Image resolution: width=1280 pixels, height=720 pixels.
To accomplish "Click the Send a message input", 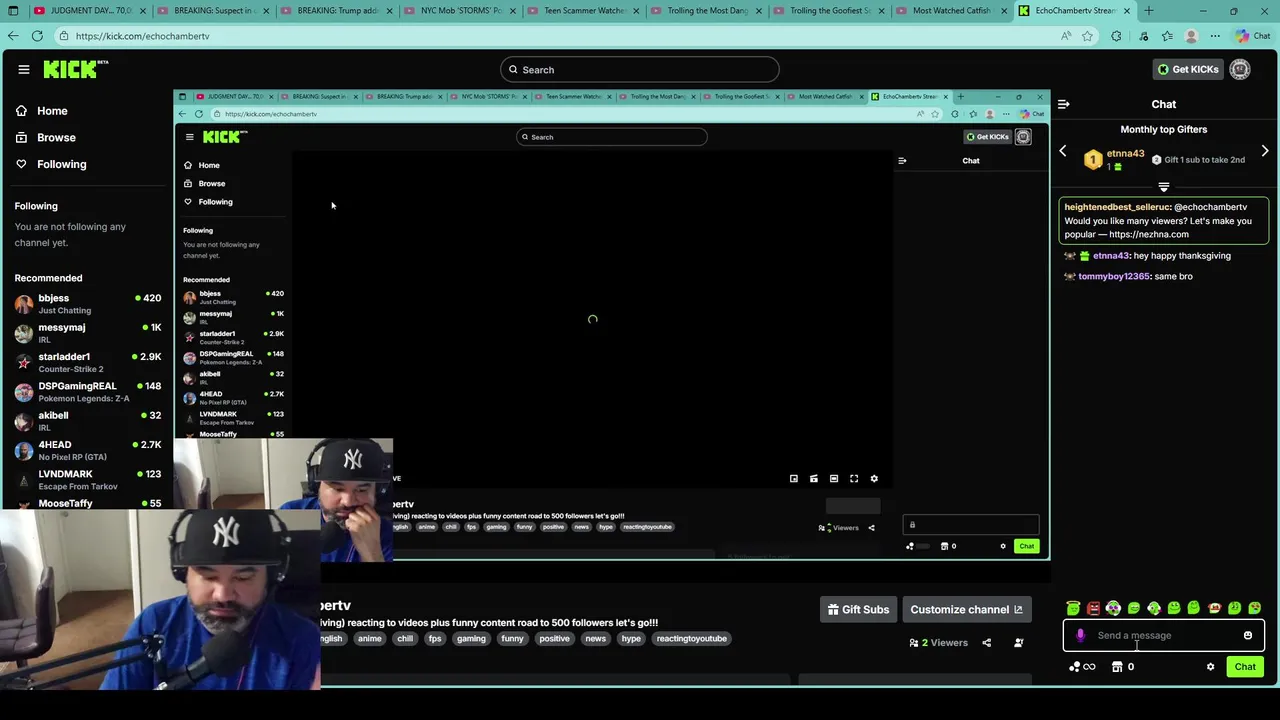I will point(1164,635).
